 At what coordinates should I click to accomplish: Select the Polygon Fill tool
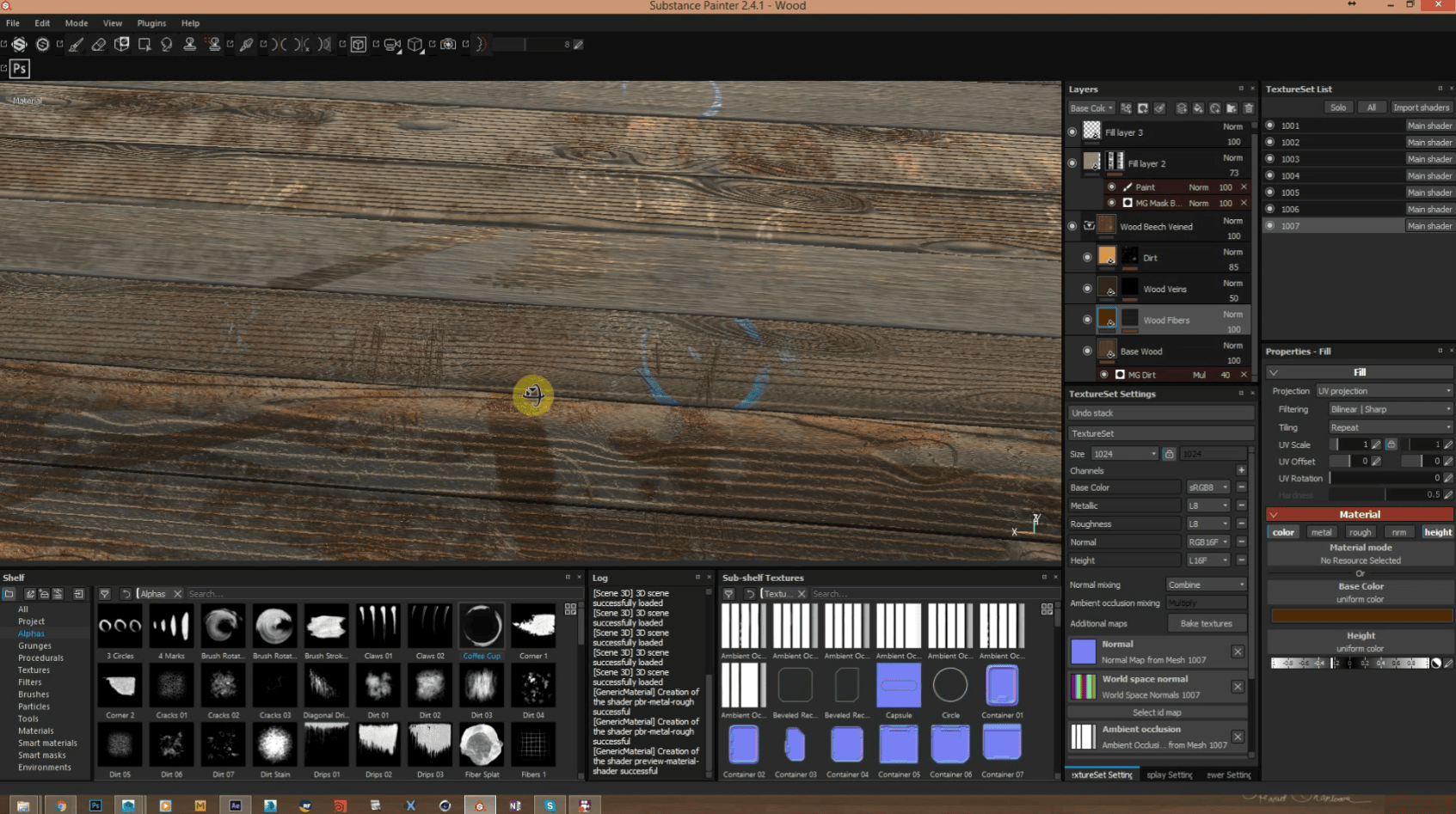point(144,45)
